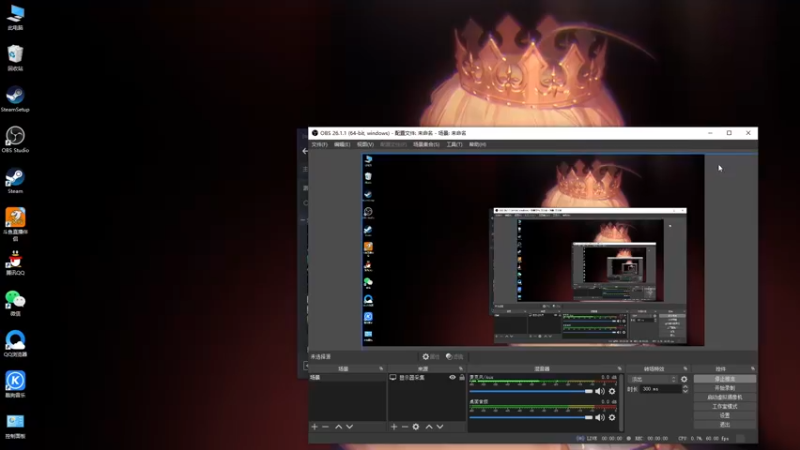Open the Steam desktop shortcut

tap(15, 181)
